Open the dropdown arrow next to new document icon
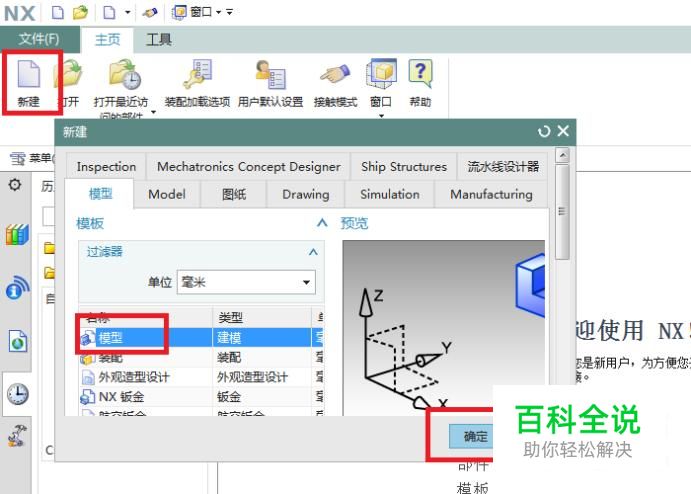This screenshot has width=691, height=494. coord(127,12)
